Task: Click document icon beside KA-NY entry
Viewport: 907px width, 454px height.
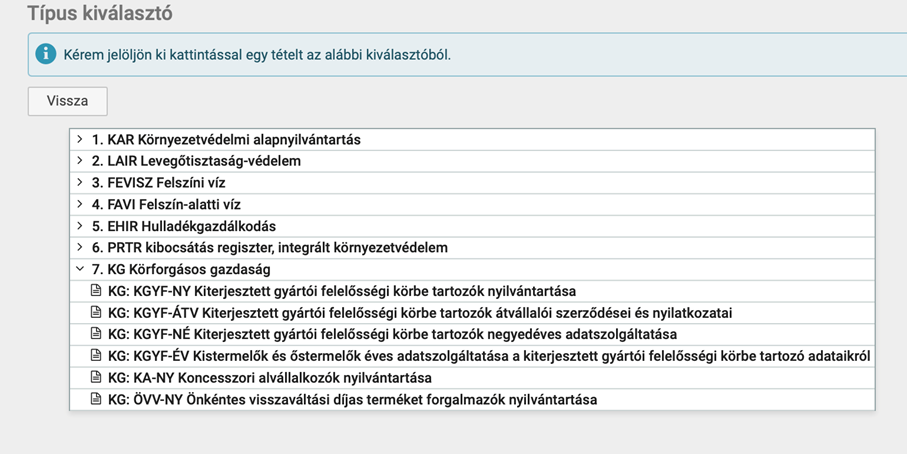Action: [96, 378]
